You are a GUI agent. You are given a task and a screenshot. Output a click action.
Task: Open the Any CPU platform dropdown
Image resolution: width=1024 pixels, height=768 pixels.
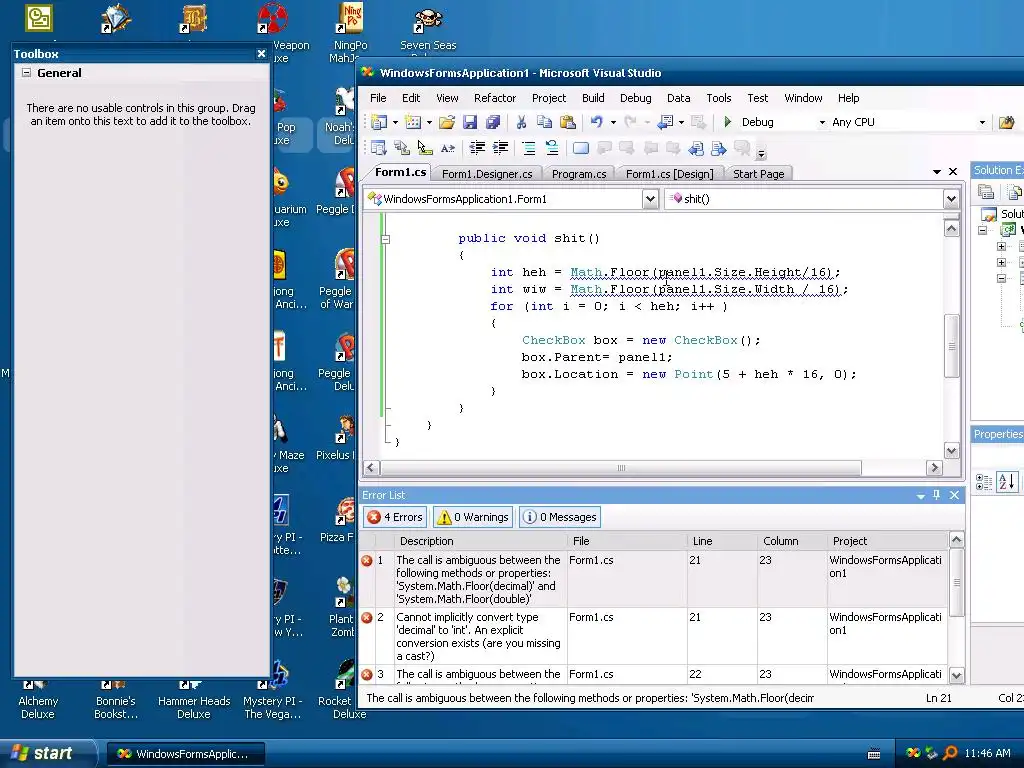pyautogui.click(x=982, y=122)
